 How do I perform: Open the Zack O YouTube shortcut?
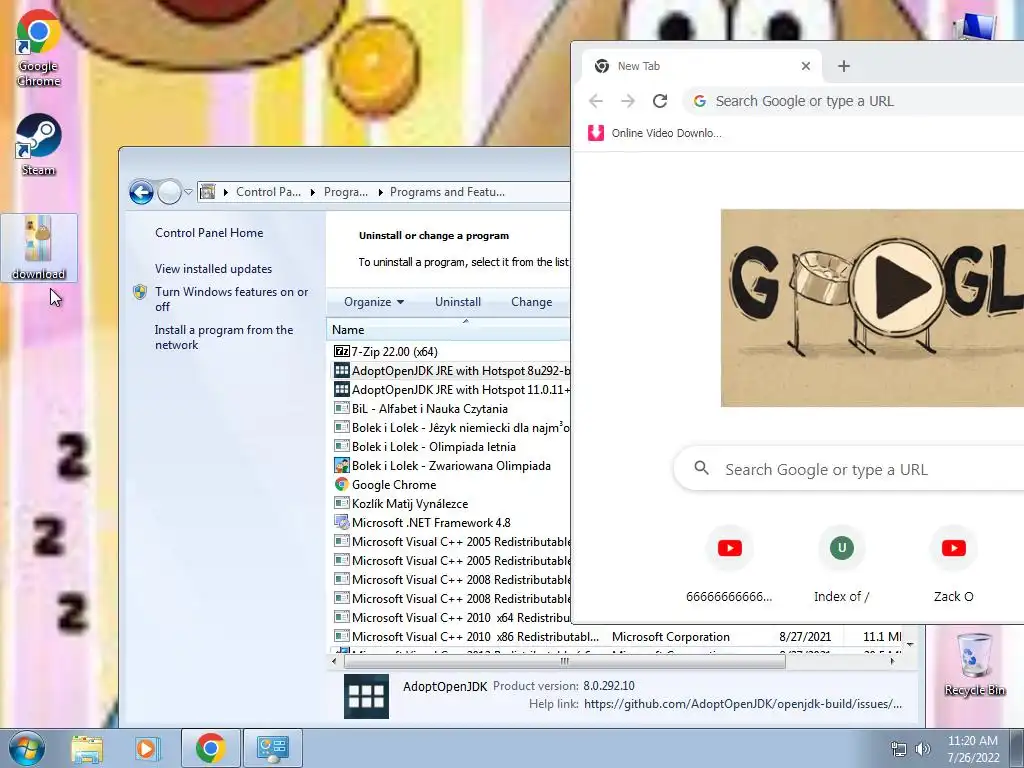[x=953, y=564]
